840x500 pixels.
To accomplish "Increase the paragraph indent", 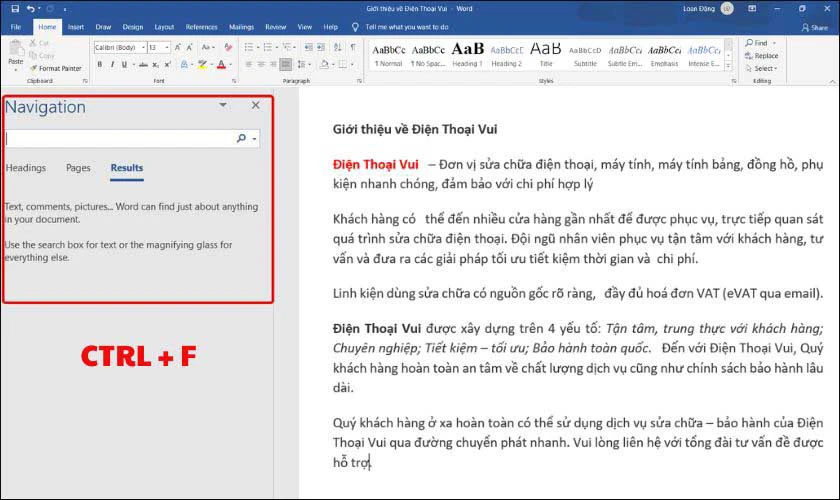I will pos(321,48).
